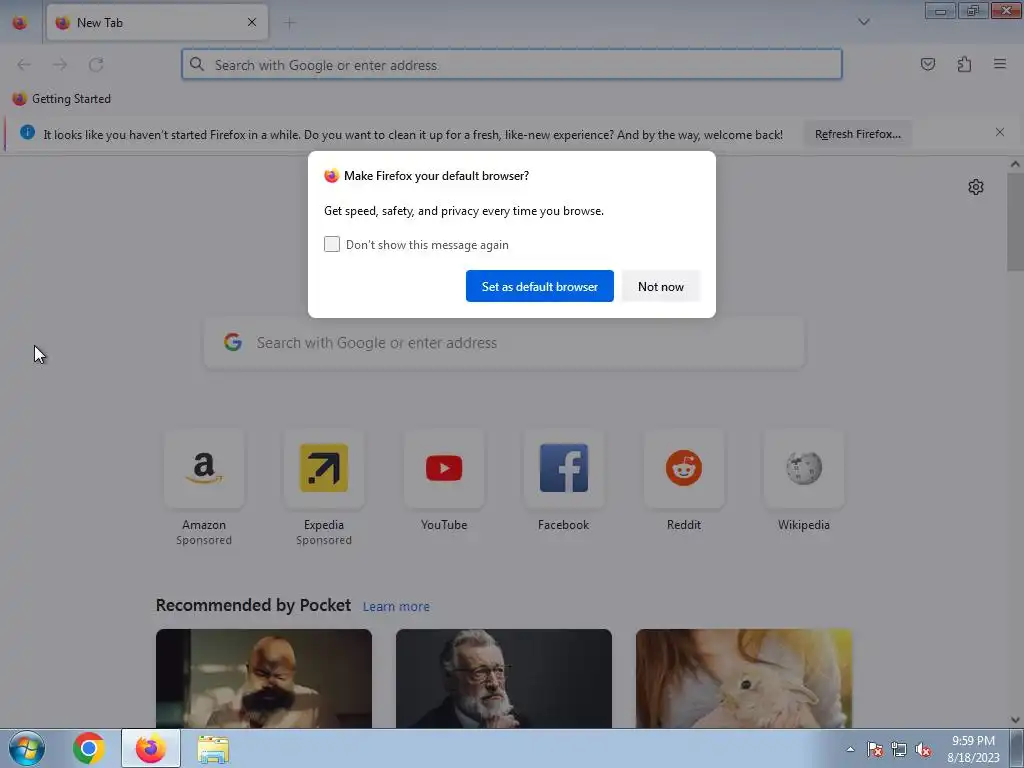This screenshot has height=768, width=1024.
Task: Click the address bar magnifier icon
Action: coord(197,64)
